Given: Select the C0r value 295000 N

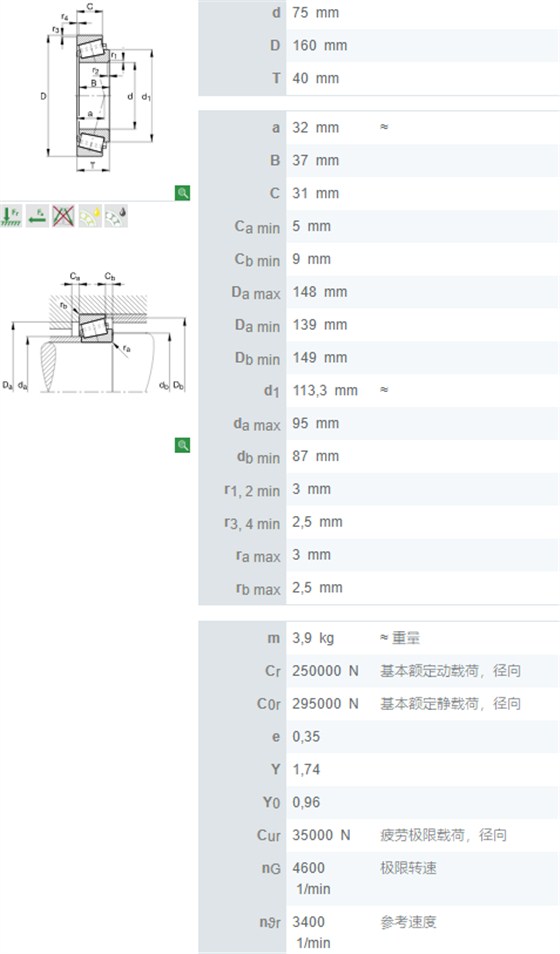Looking at the screenshot, I should click(x=325, y=704).
